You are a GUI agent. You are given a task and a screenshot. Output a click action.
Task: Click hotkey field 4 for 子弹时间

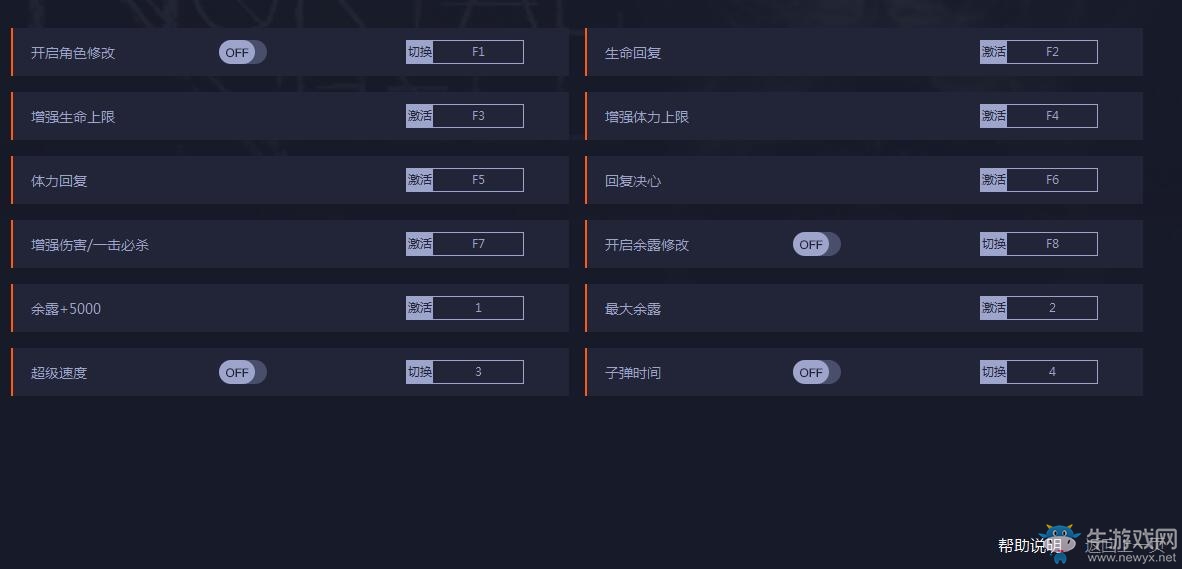click(1052, 372)
